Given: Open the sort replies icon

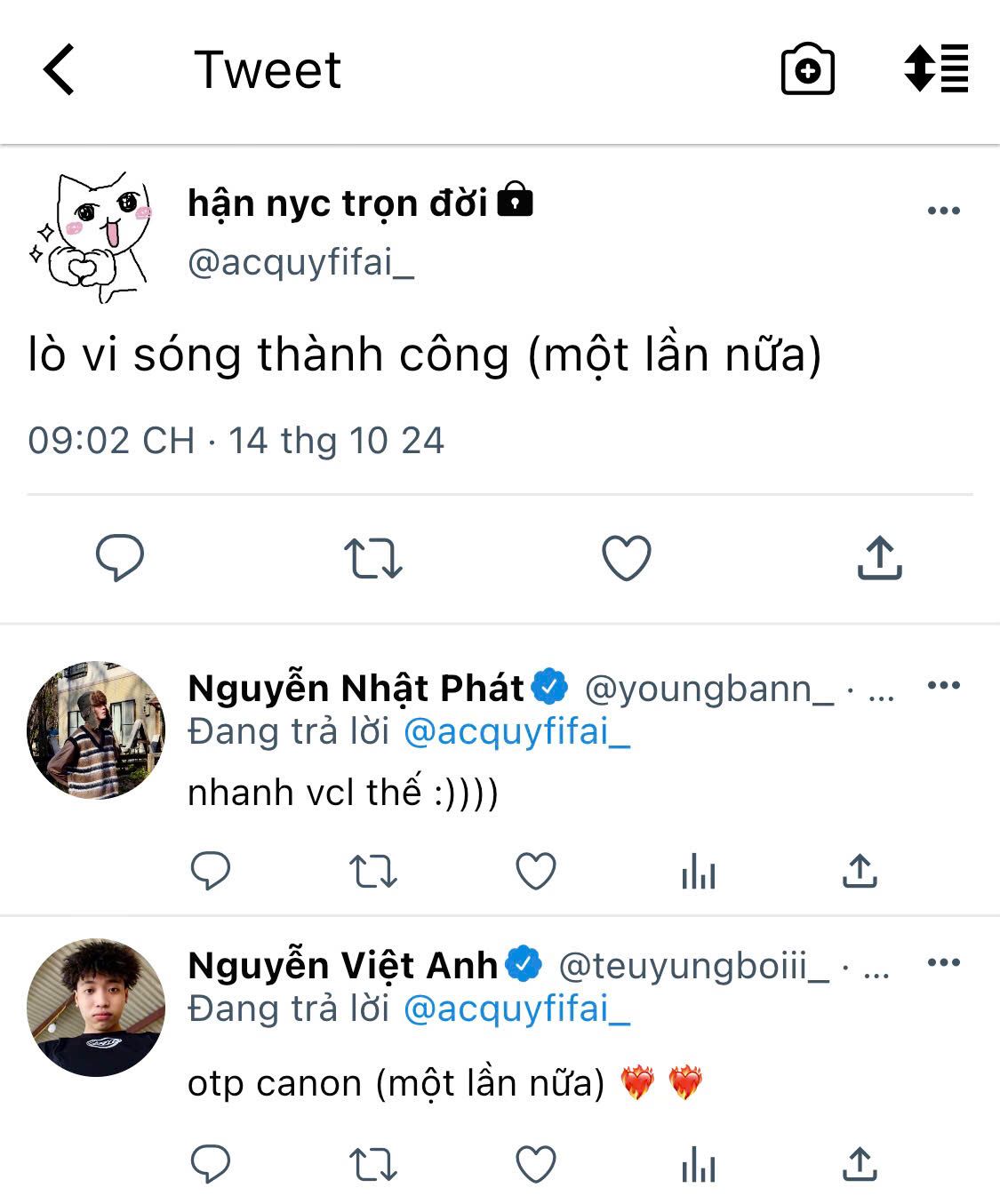Looking at the screenshot, I should click(x=936, y=68).
